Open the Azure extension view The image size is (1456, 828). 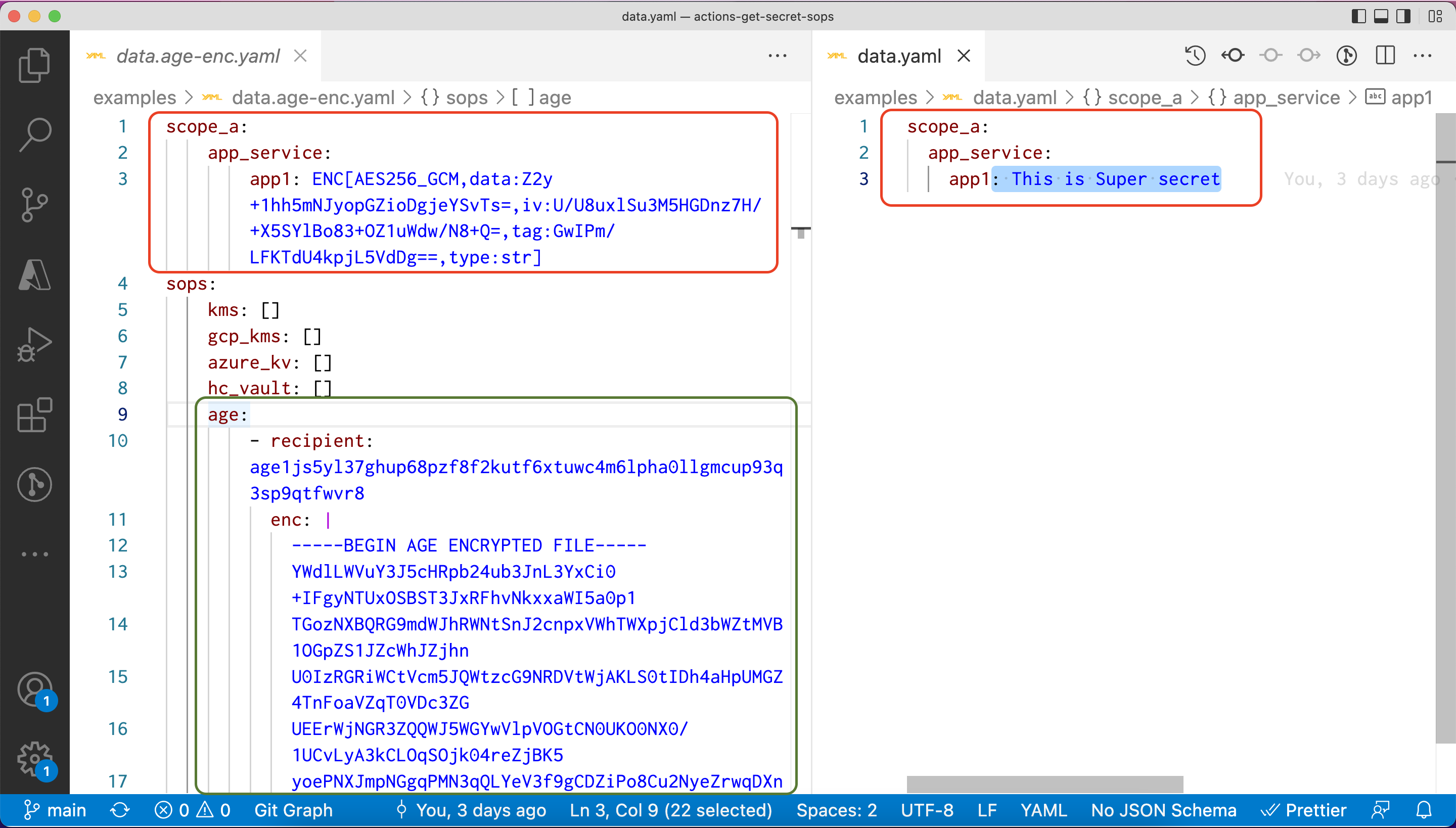point(35,275)
